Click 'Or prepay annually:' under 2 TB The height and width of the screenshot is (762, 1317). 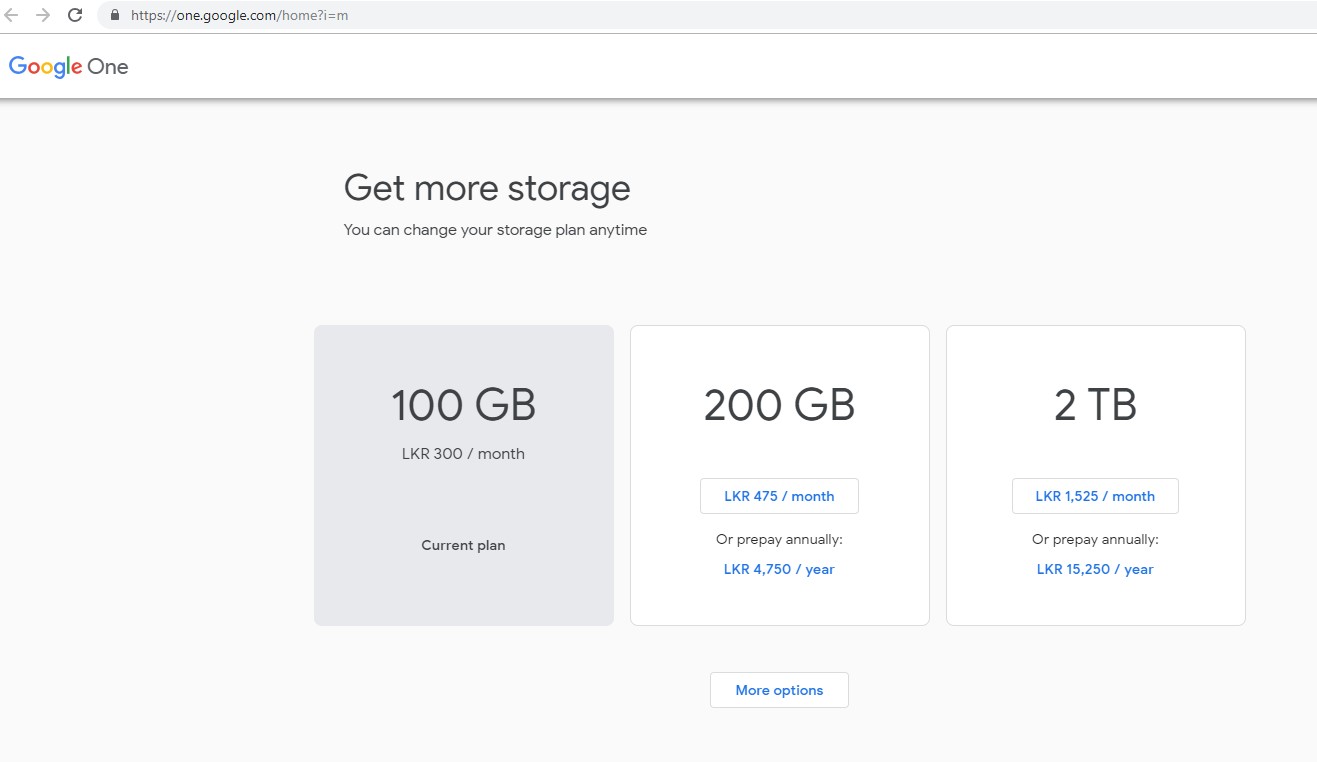click(x=1095, y=539)
